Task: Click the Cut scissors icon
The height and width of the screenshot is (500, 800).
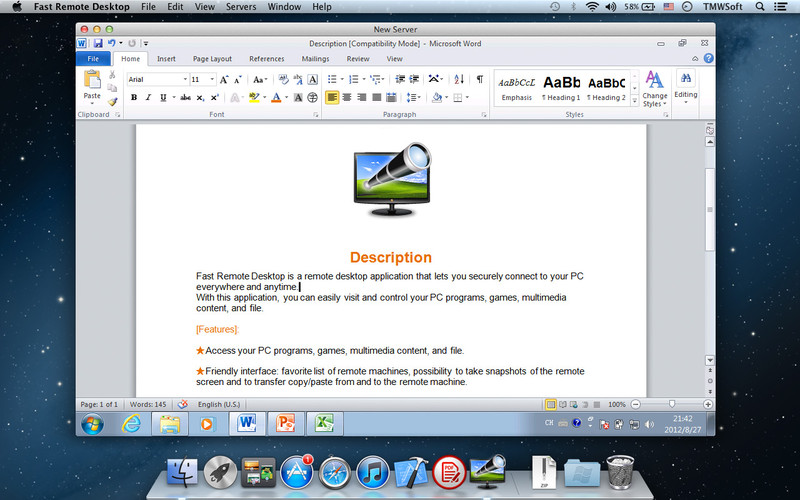Action: pos(112,75)
